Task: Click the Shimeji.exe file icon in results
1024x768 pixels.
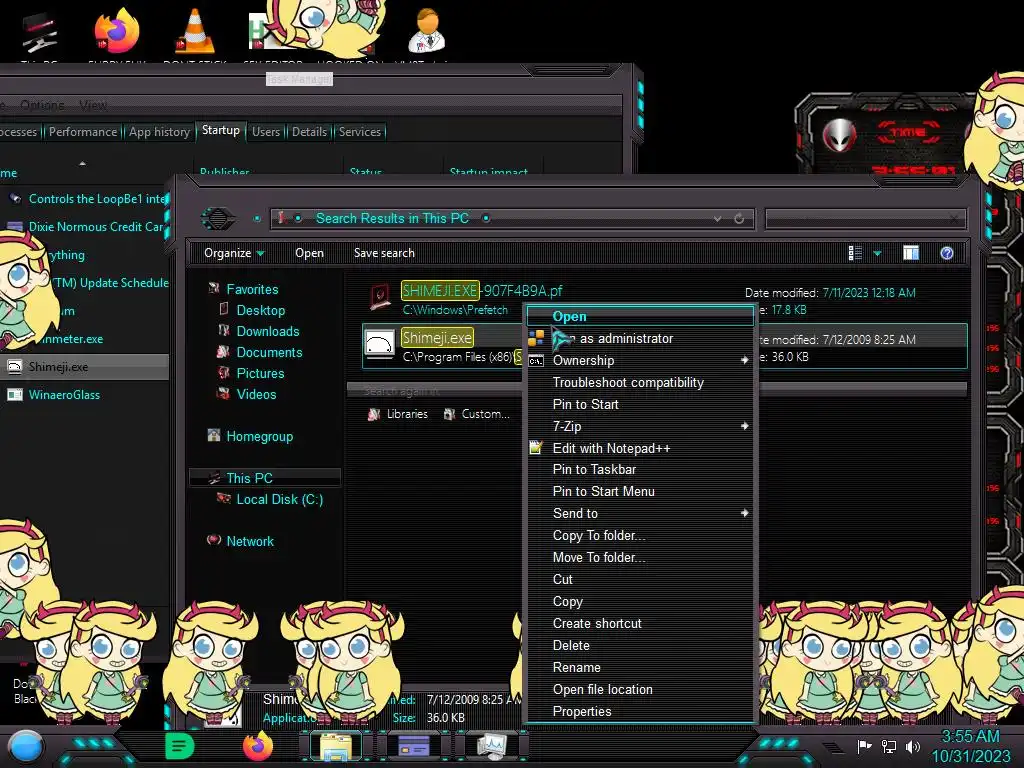Action: pos(379,345)
